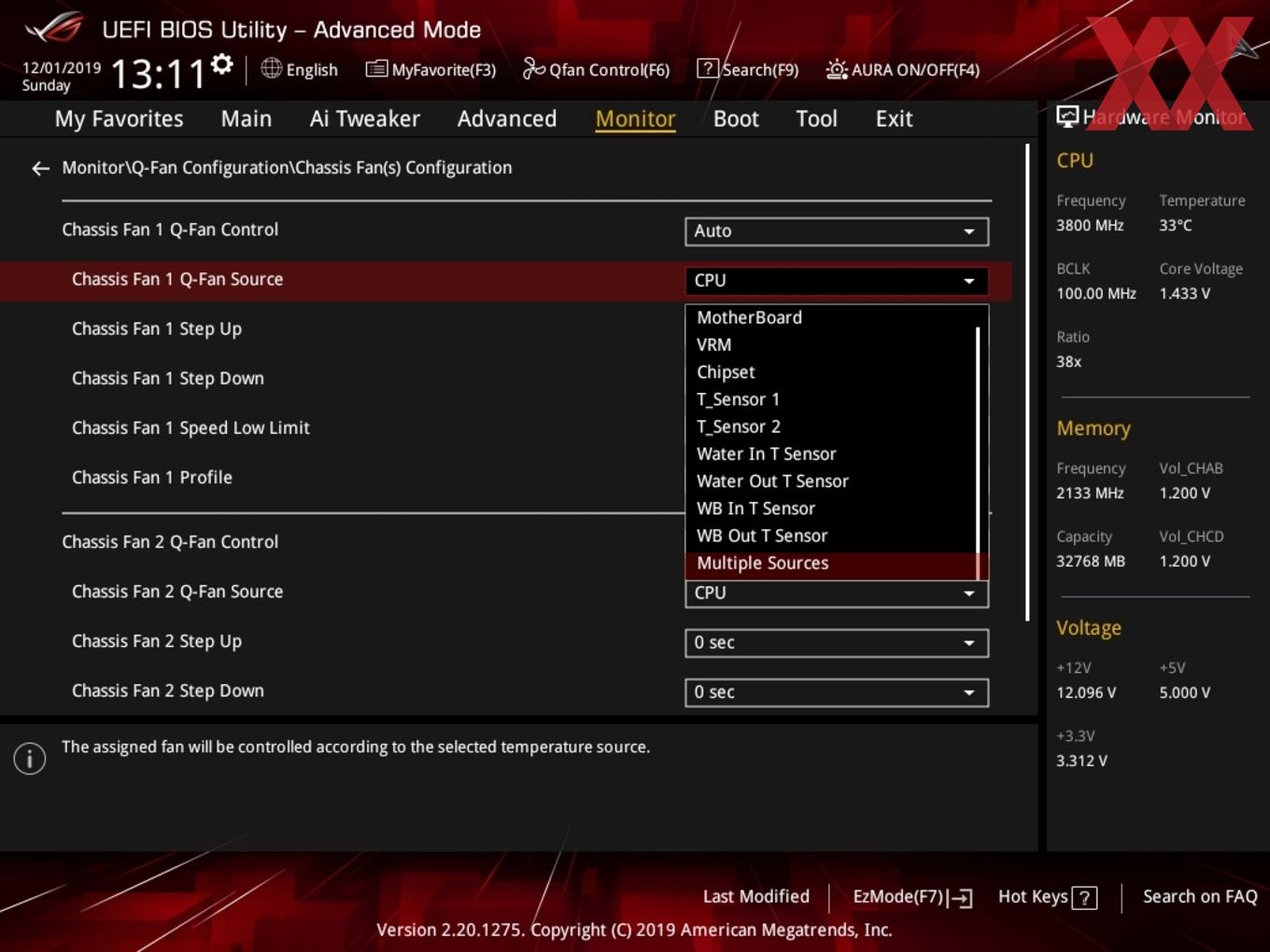The image size is (1270, 952).
Task: Click the breadcrumb path Chassis Fan(s) Configuration
Action: click(x=404, y=168)
